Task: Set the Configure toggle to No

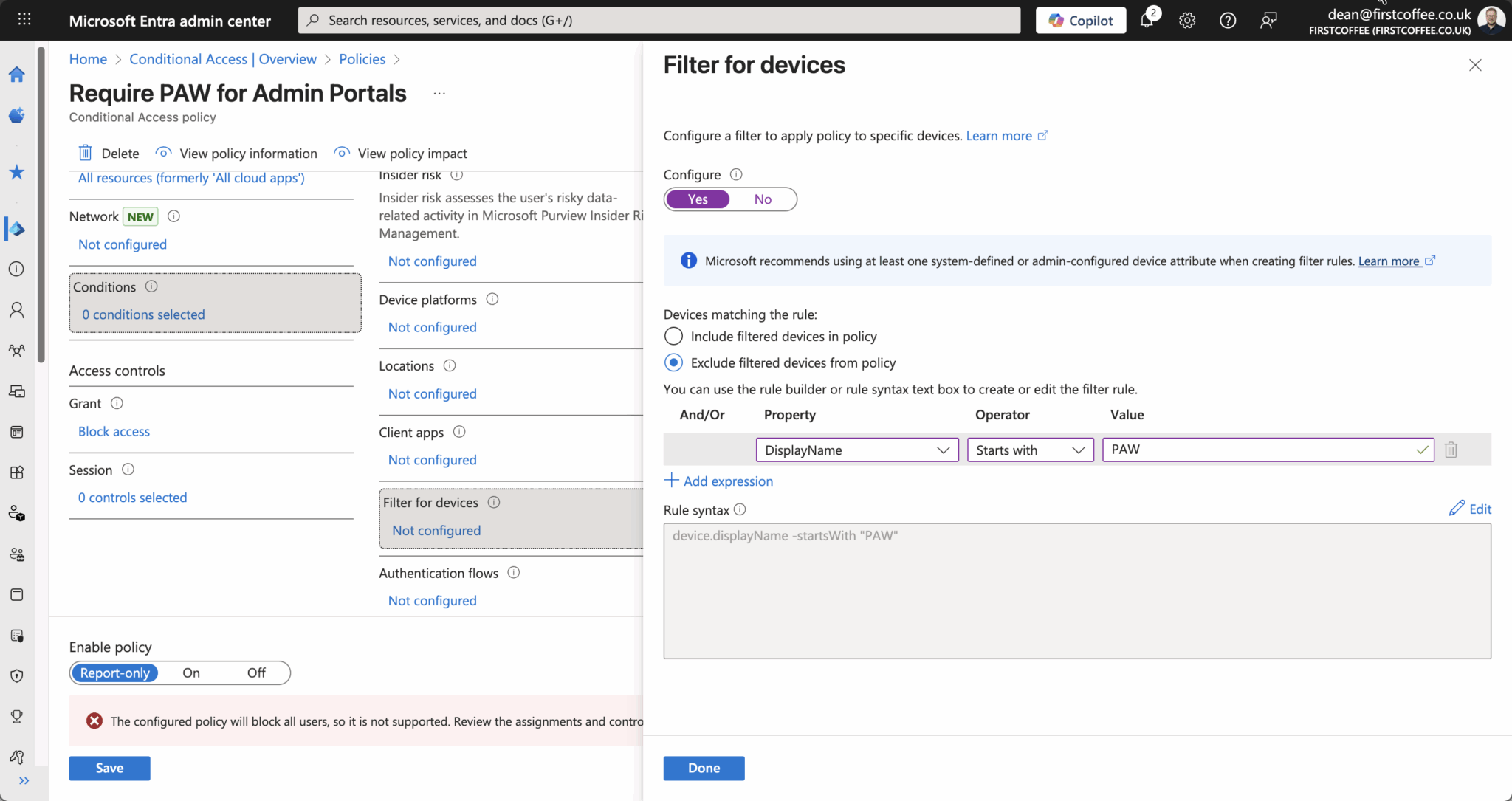Action: [763, 199]
